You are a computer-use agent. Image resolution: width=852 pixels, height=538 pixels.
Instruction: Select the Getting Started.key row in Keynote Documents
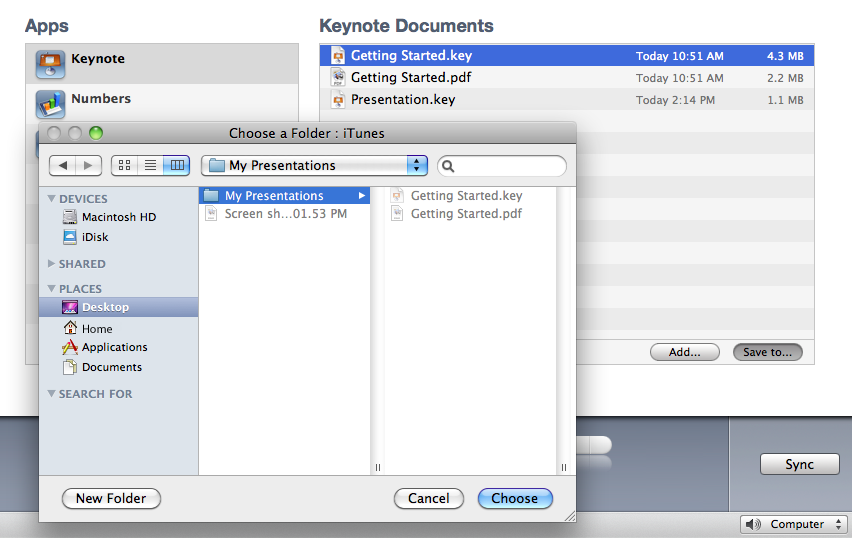point(567,55)
